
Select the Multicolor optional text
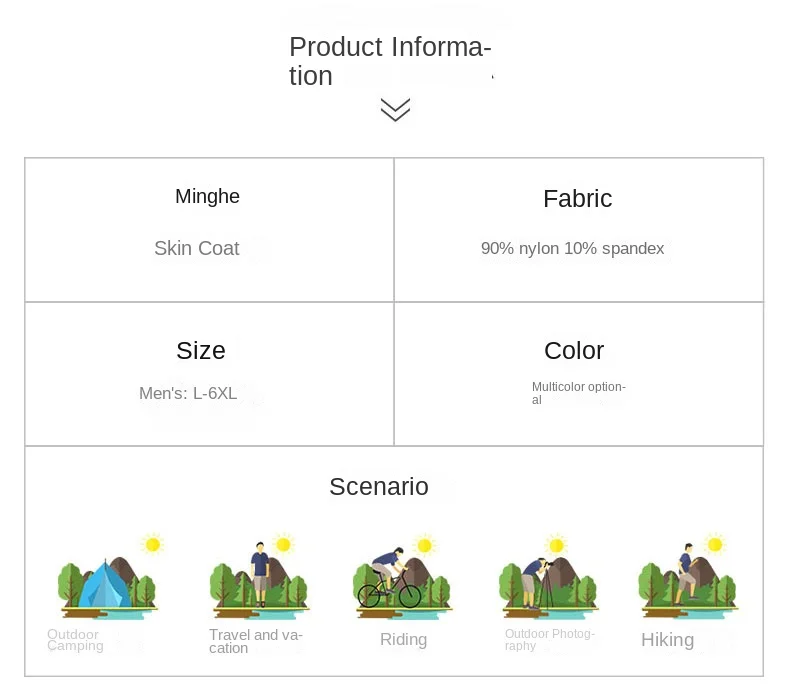579,393
